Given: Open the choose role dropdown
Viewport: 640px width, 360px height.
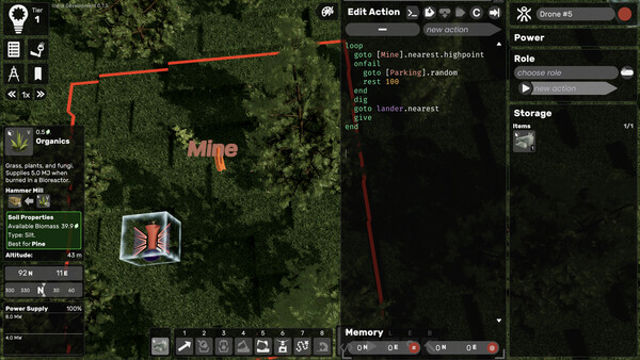Looking at the screenshot, I should (566, 73).
